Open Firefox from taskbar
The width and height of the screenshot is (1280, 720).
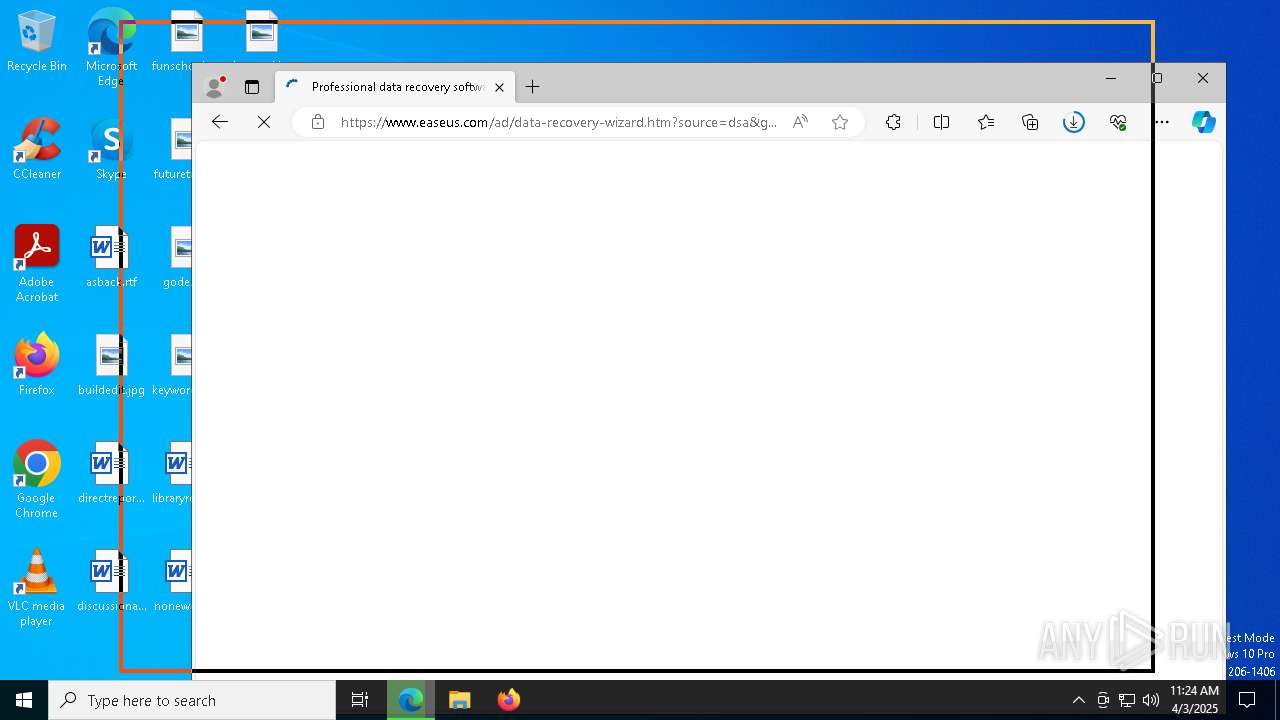click(509, 700)
